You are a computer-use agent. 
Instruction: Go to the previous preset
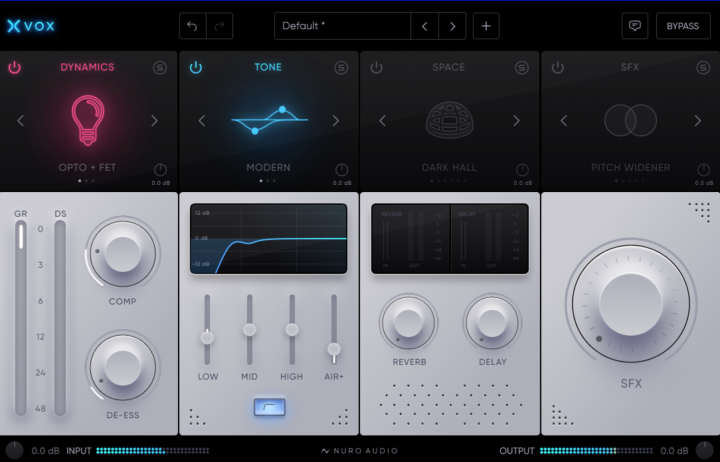(424, 26)
